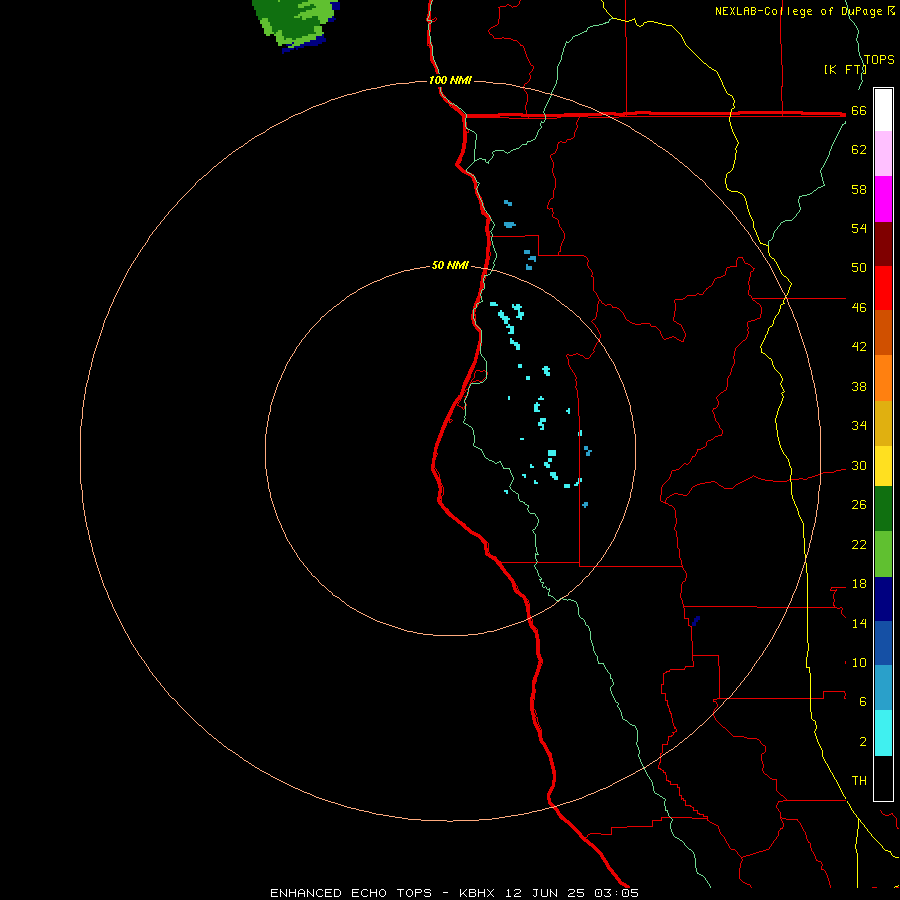
Task: Click the legend value 2
Action: [x=863, y=742]
